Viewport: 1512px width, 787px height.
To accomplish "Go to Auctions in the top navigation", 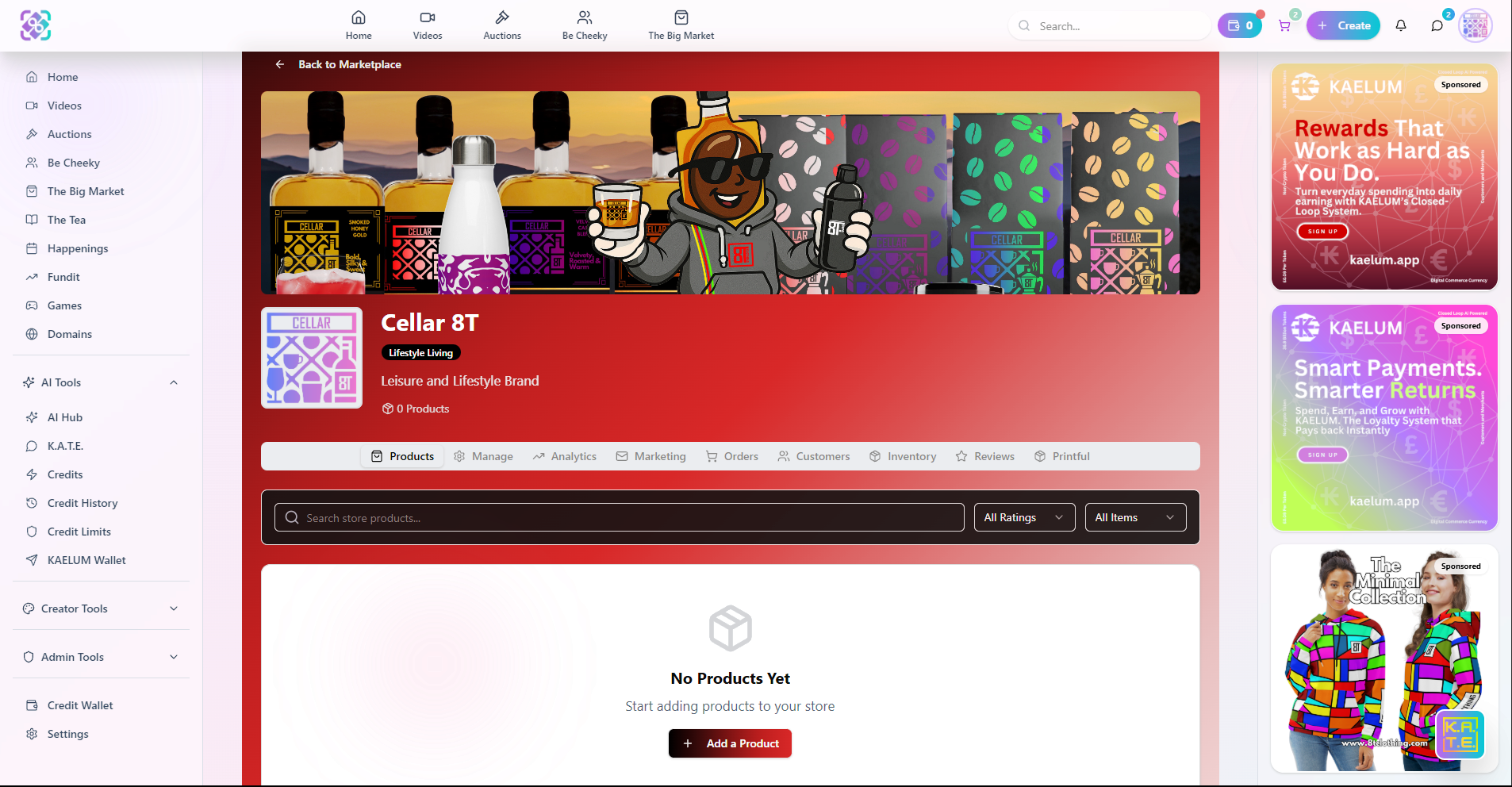I will 502,25.
